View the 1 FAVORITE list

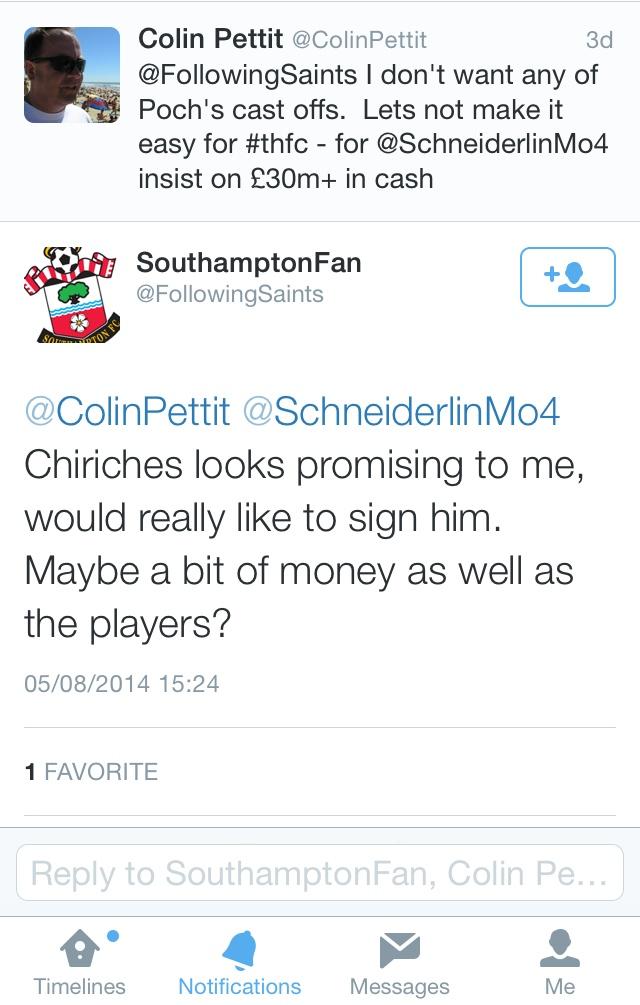(x=91, y=772)
